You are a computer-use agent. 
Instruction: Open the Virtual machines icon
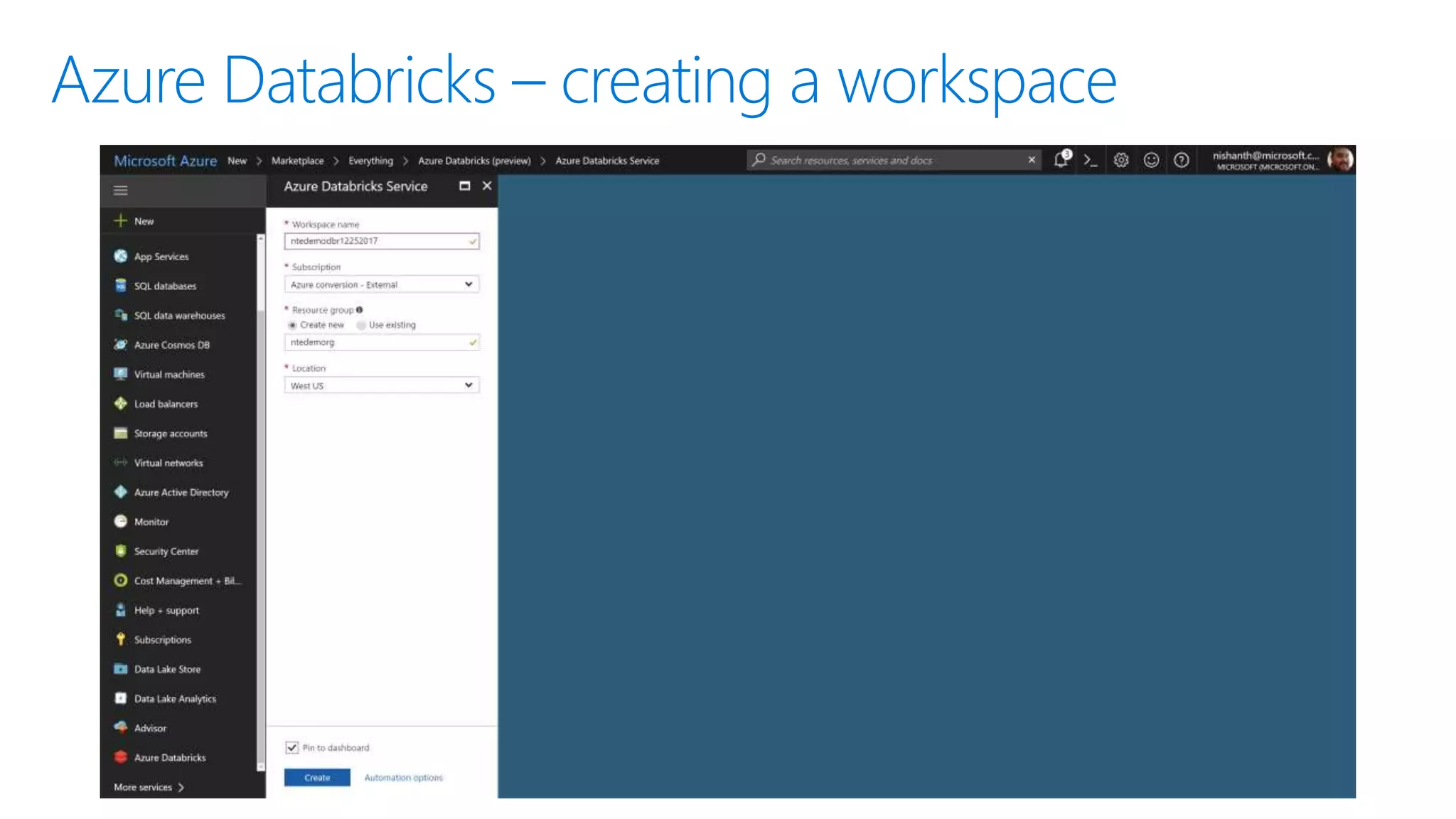121,374
